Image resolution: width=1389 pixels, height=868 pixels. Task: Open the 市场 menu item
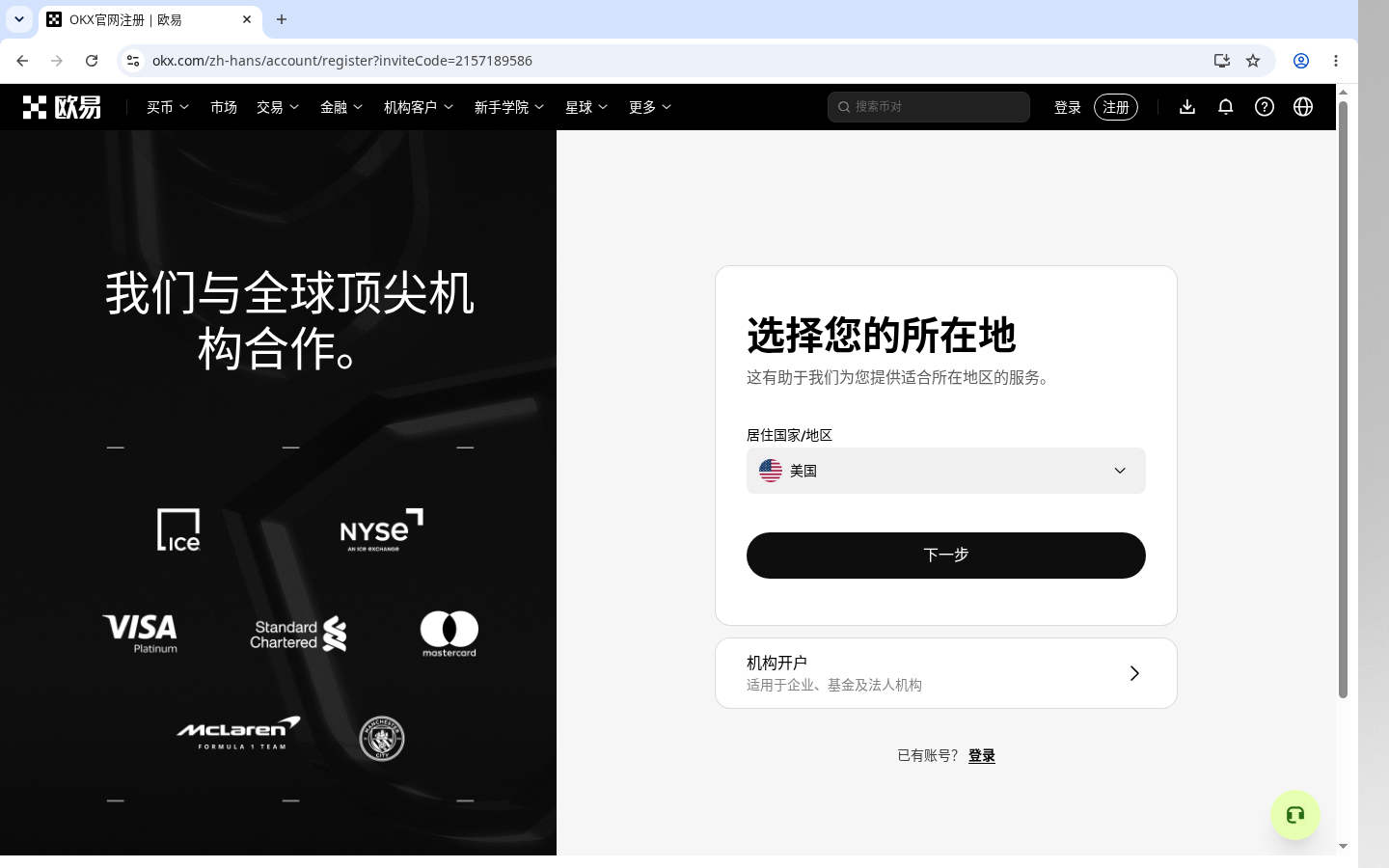tap(224, 107)
